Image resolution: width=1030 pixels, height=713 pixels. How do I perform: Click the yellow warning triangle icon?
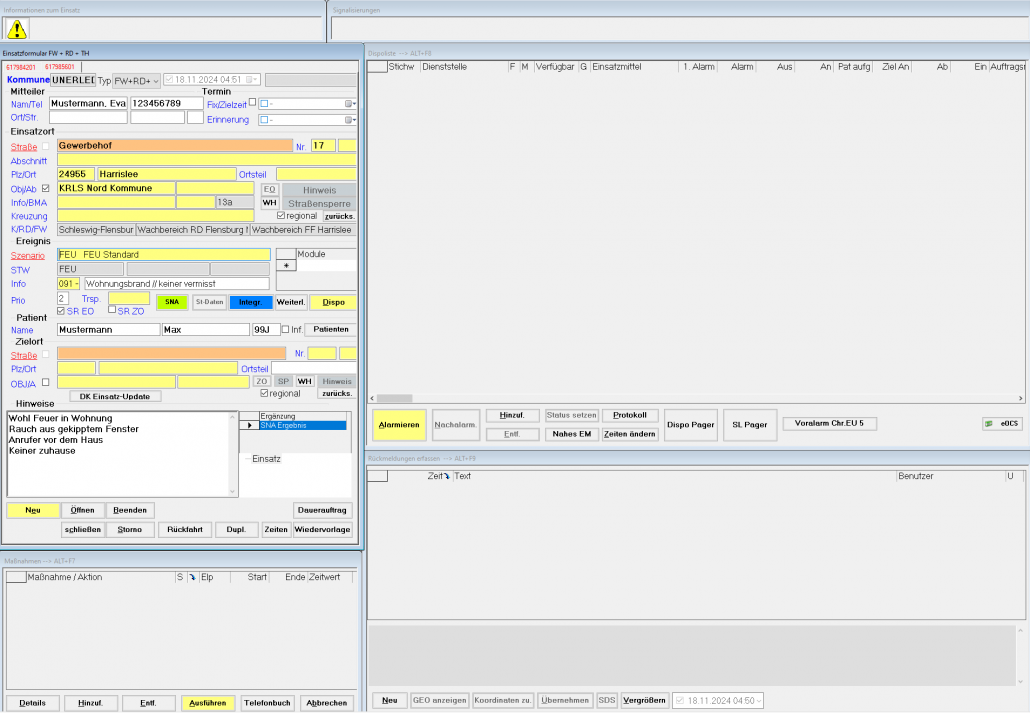pyautogui.click(x=18, y=29)
